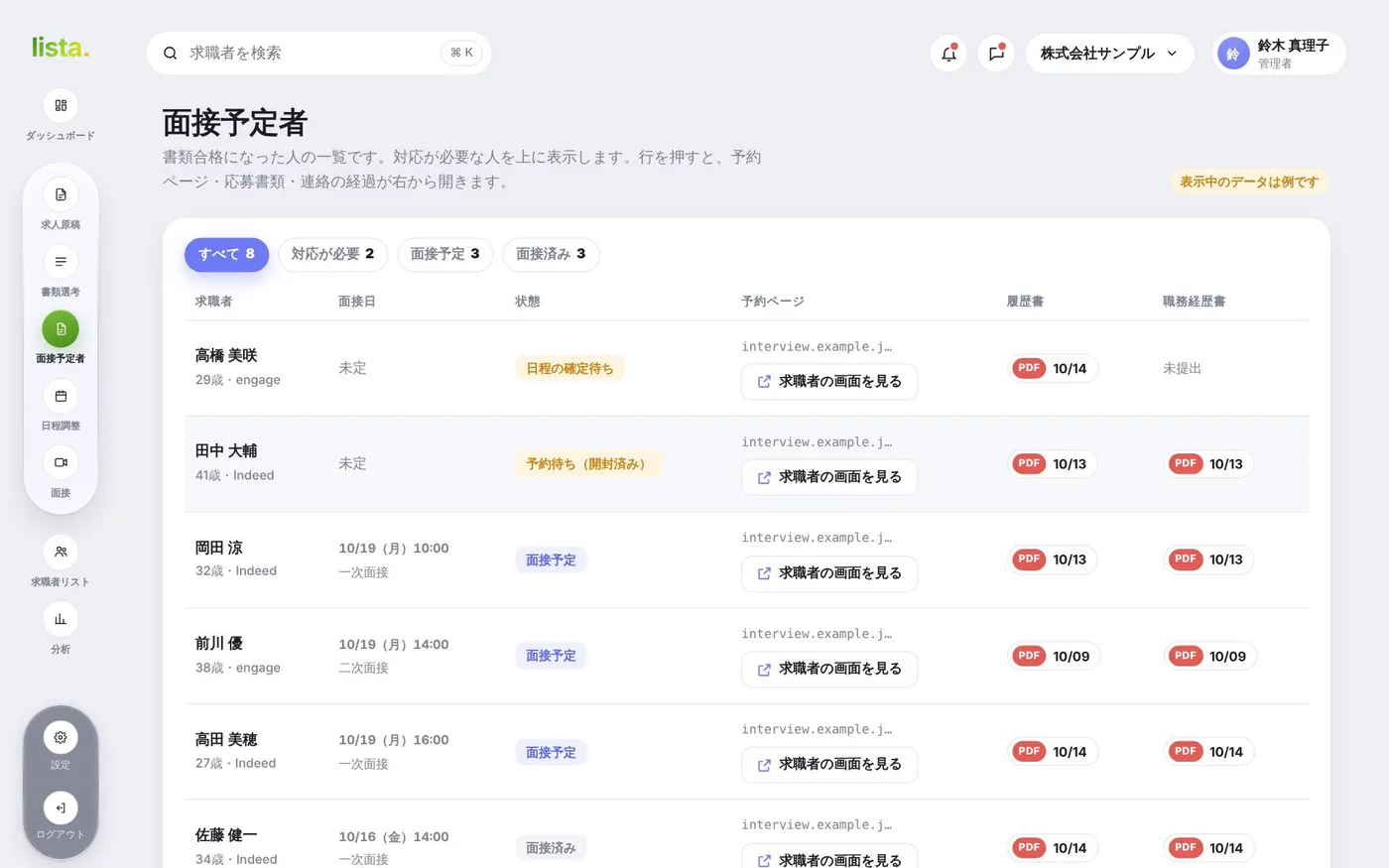The image size is (1389, 868).
Task: Open 高田 美穂's 履歴書 PDF
Action: pyautogui.click(x=1053, y=752)
